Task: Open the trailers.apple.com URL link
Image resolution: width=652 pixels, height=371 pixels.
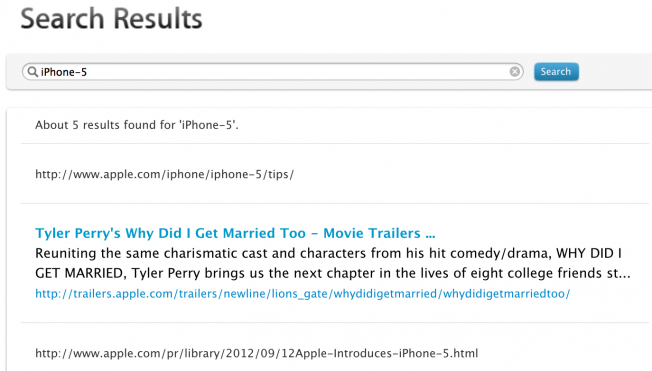Action: [x=302, y=294]
